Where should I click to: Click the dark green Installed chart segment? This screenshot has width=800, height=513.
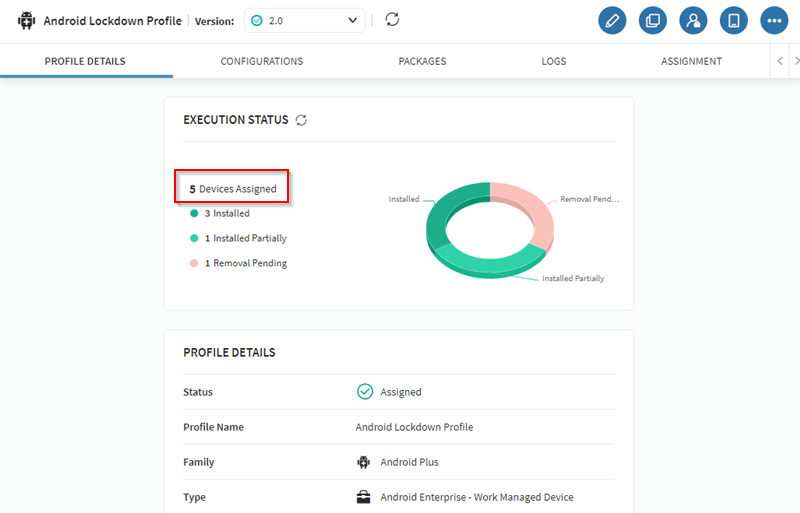tap(438, 215)
